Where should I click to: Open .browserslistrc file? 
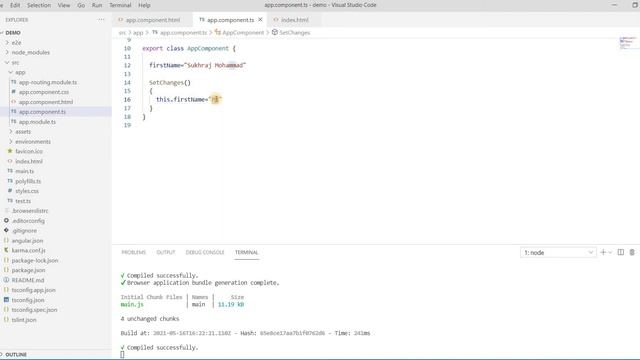[x=30, y=211]
